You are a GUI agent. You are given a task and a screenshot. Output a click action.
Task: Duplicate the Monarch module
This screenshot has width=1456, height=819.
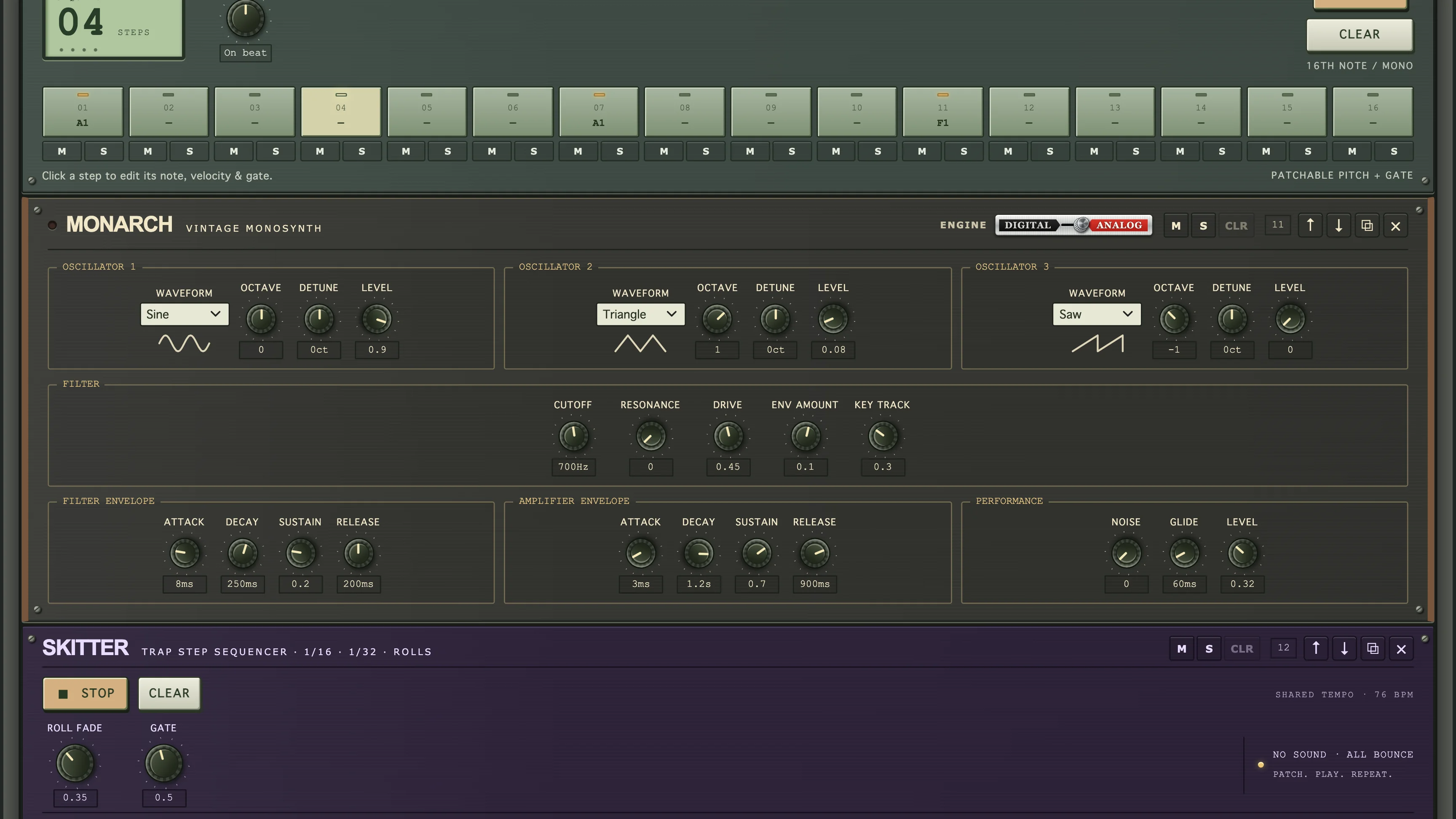click(1367, 225)
